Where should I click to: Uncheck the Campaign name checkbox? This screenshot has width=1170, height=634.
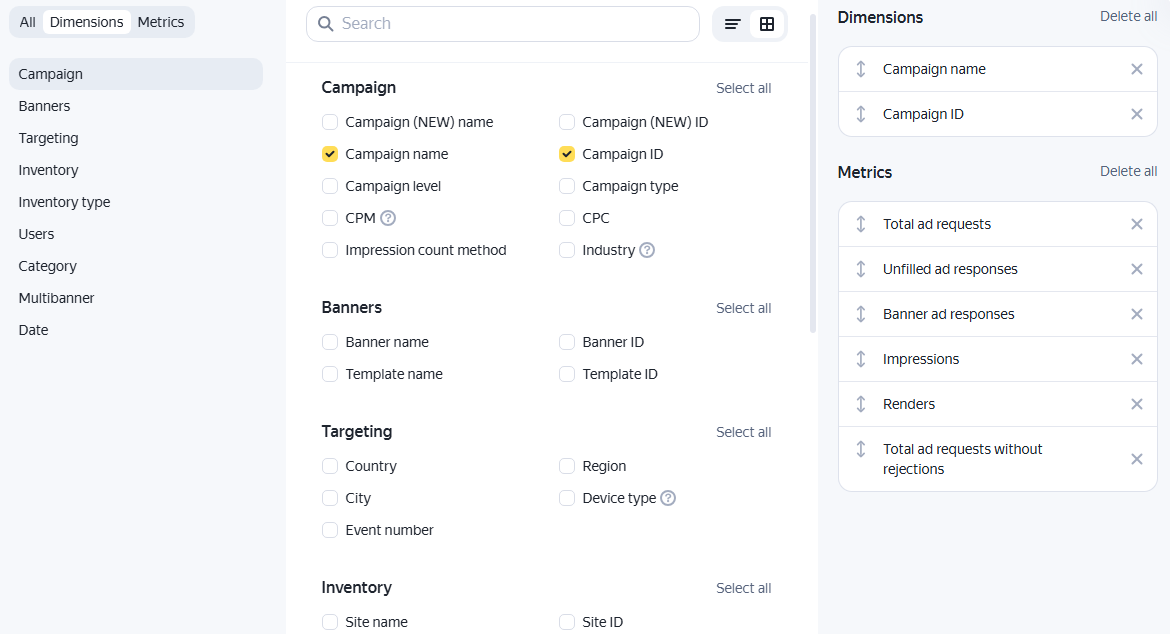coord(330,154)
